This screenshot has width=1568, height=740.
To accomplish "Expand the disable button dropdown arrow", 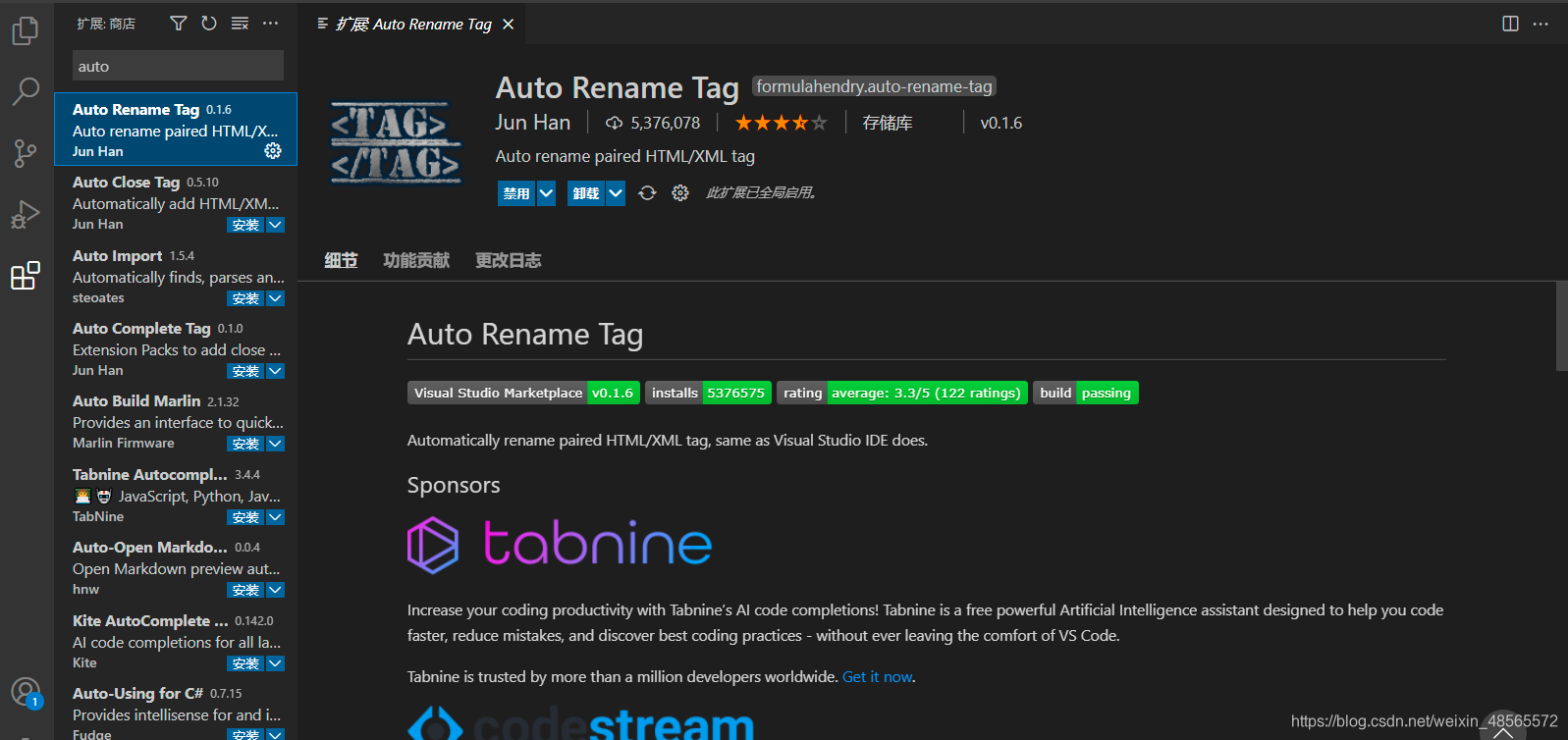I will 547,193.
